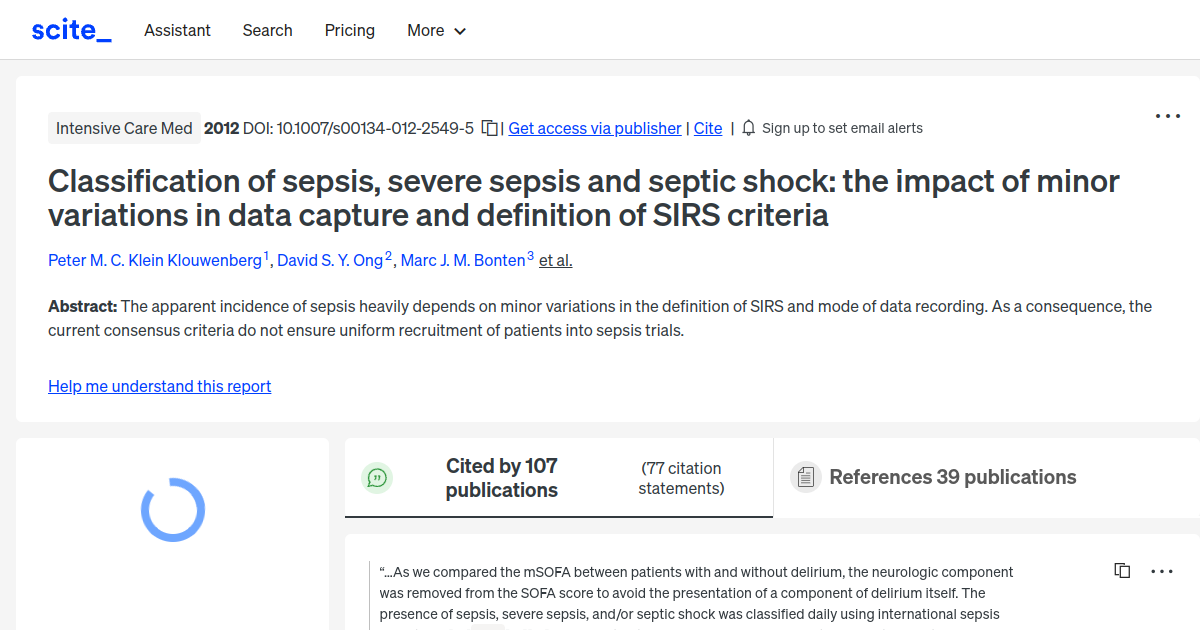Click the Get access via publisher link

coord(595,128)
